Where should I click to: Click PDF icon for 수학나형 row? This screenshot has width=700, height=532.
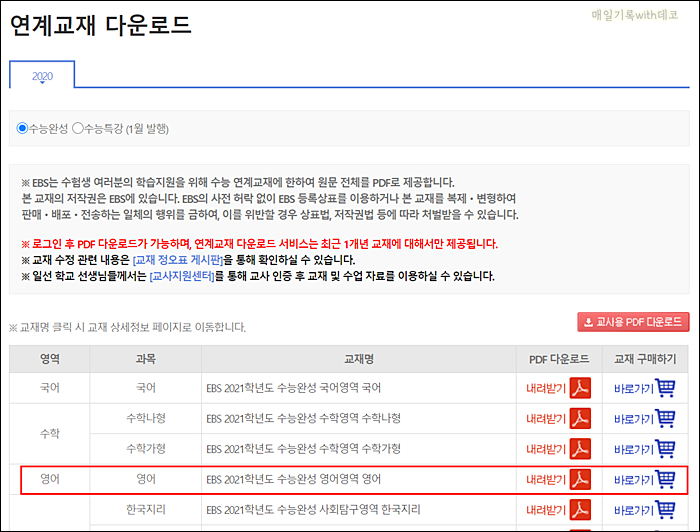point(580,418)
